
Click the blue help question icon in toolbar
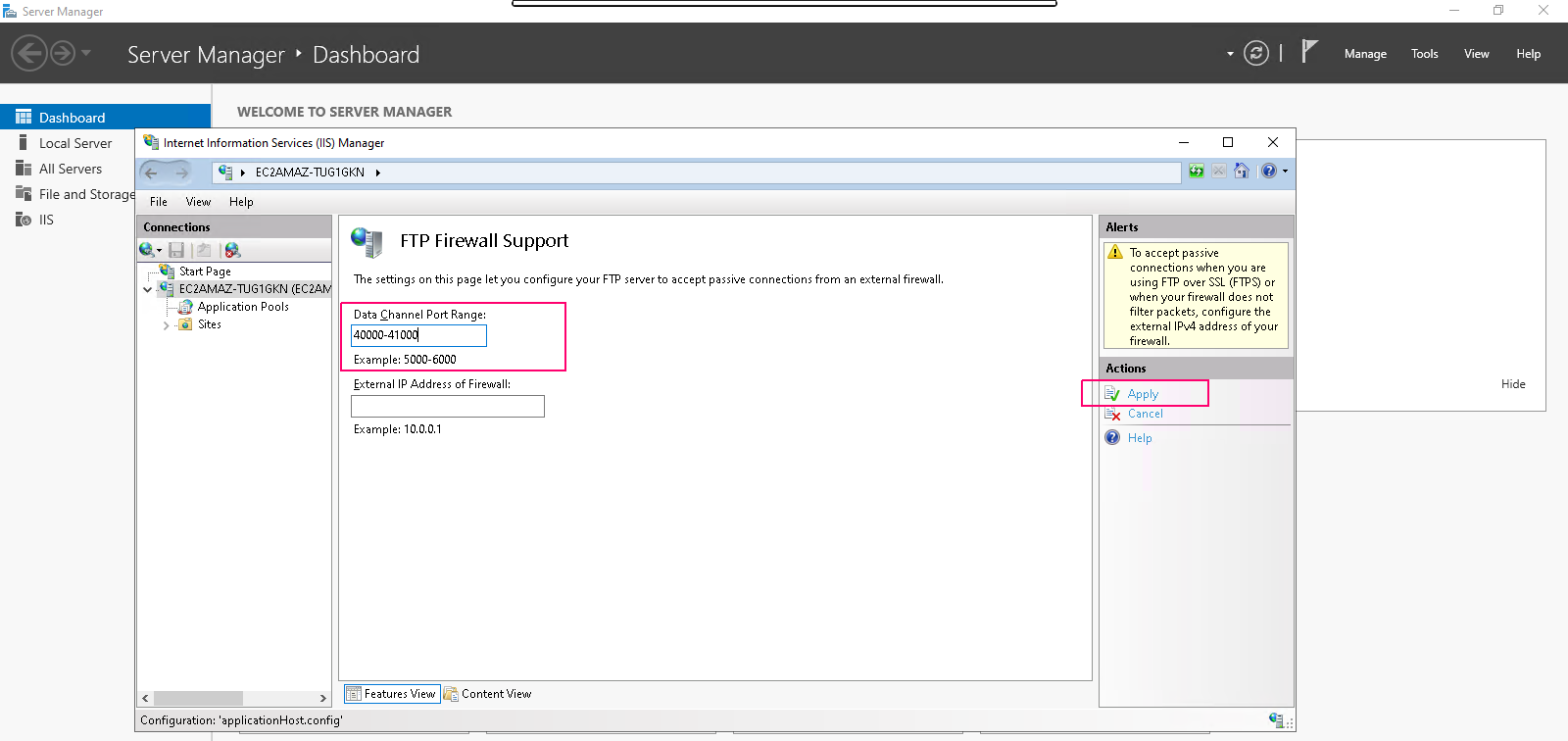tap(1269, 172)
